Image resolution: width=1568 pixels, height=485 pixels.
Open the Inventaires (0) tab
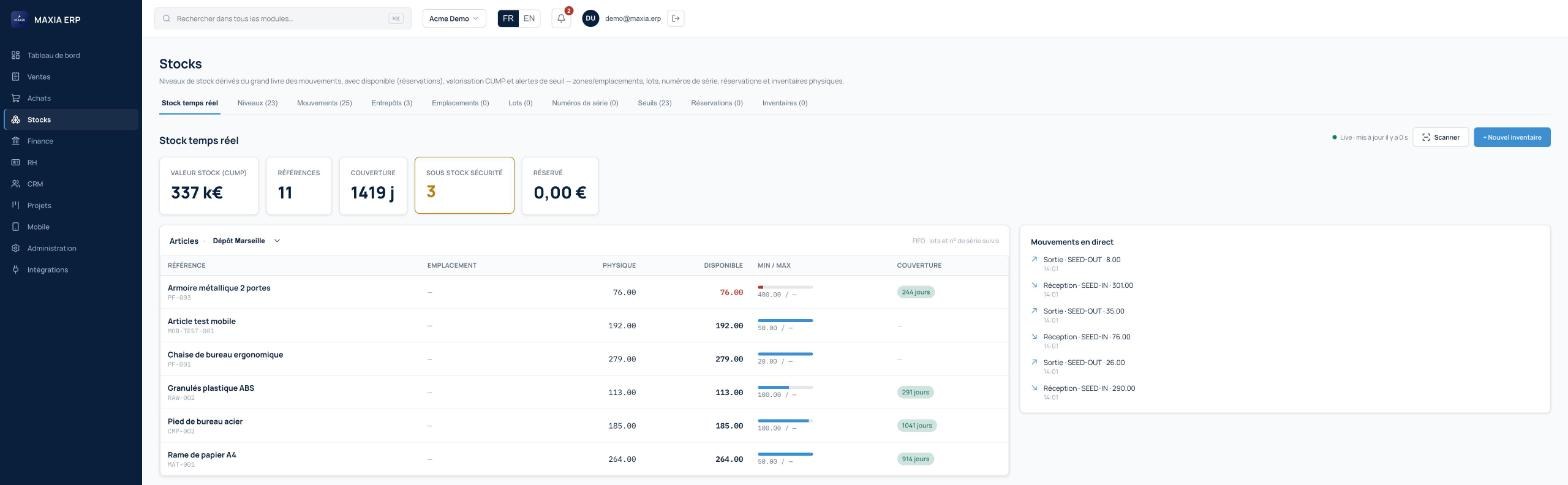(784, 103)
